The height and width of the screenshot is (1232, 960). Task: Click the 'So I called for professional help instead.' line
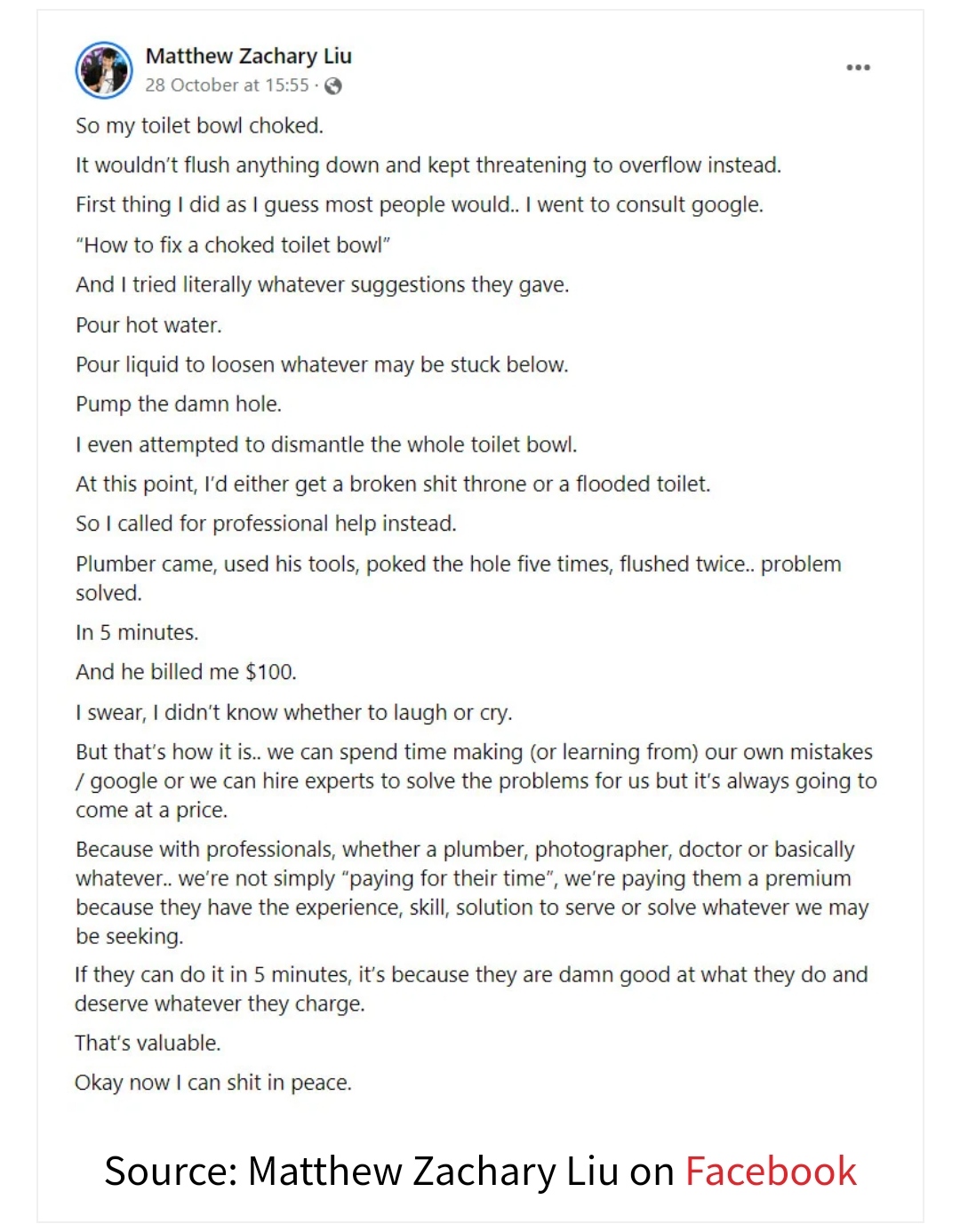[266, 523]
